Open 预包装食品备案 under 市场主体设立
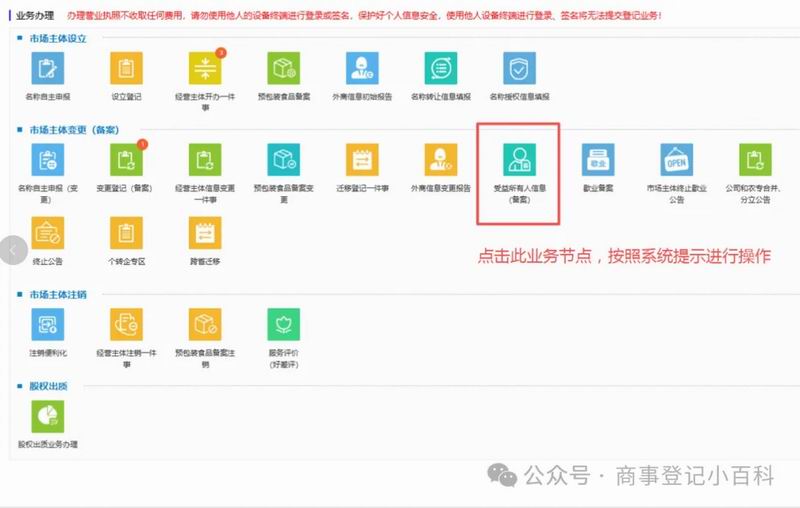 283,68
